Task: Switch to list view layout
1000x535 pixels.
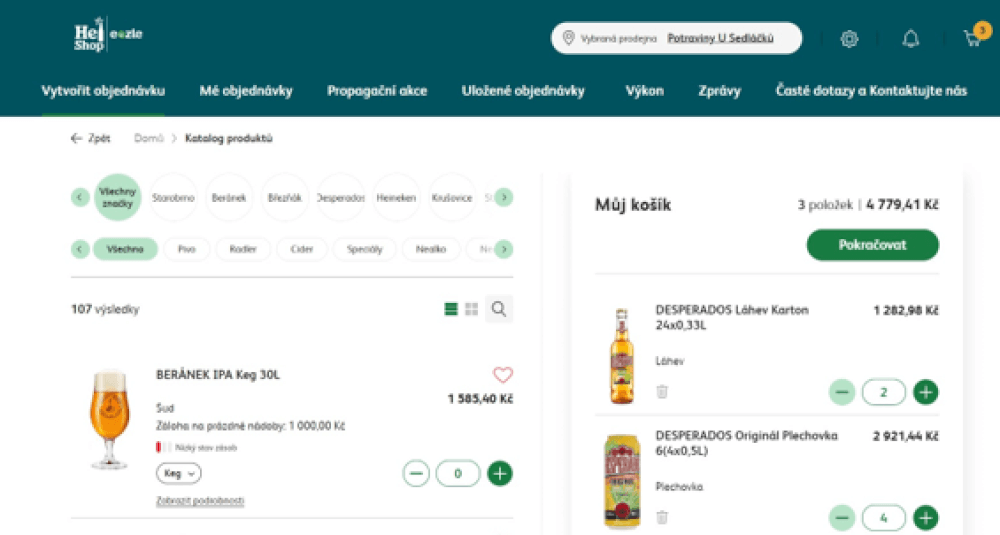Action: pos(451,309)
